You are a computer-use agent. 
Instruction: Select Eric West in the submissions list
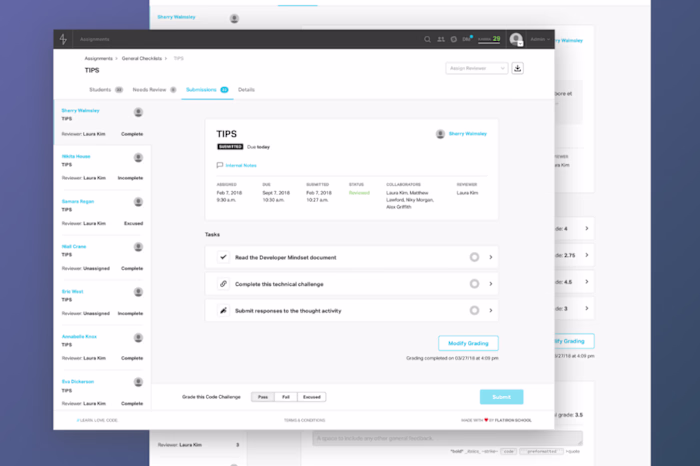click(x=102, y=302)
